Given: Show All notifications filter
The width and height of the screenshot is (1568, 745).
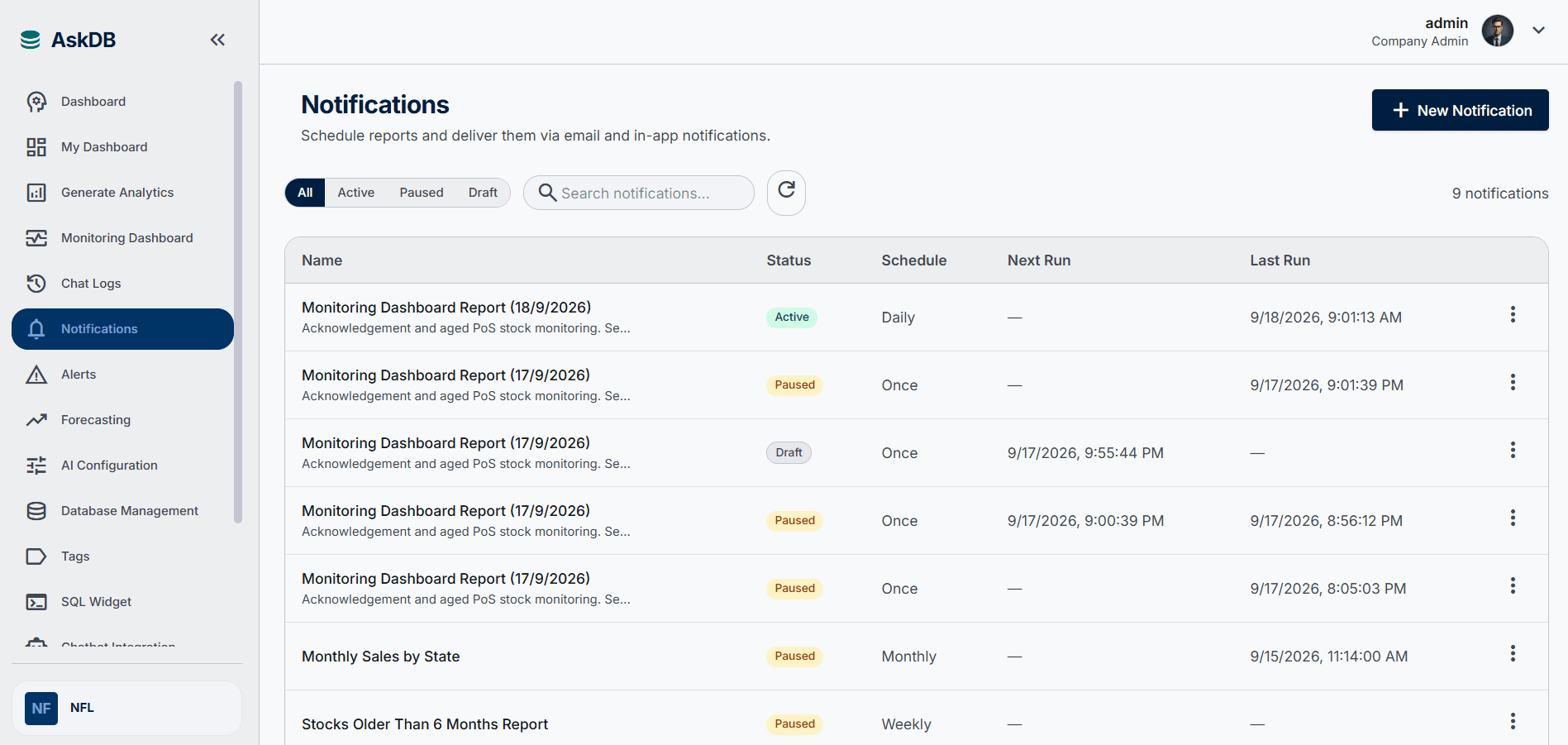Looking at the screenshot, I should click(x=305, y=193).
